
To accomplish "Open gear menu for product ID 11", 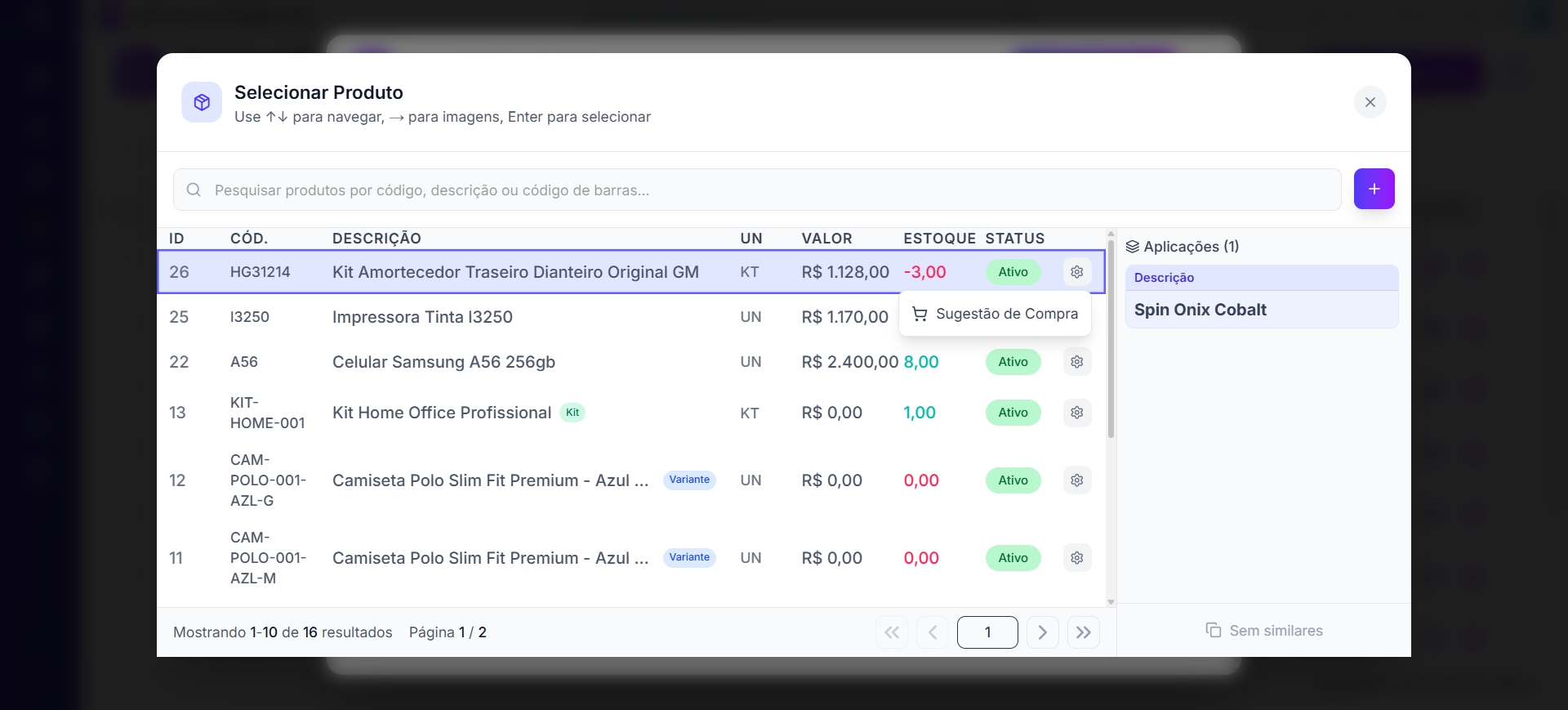I will (x=1076, y=558).
